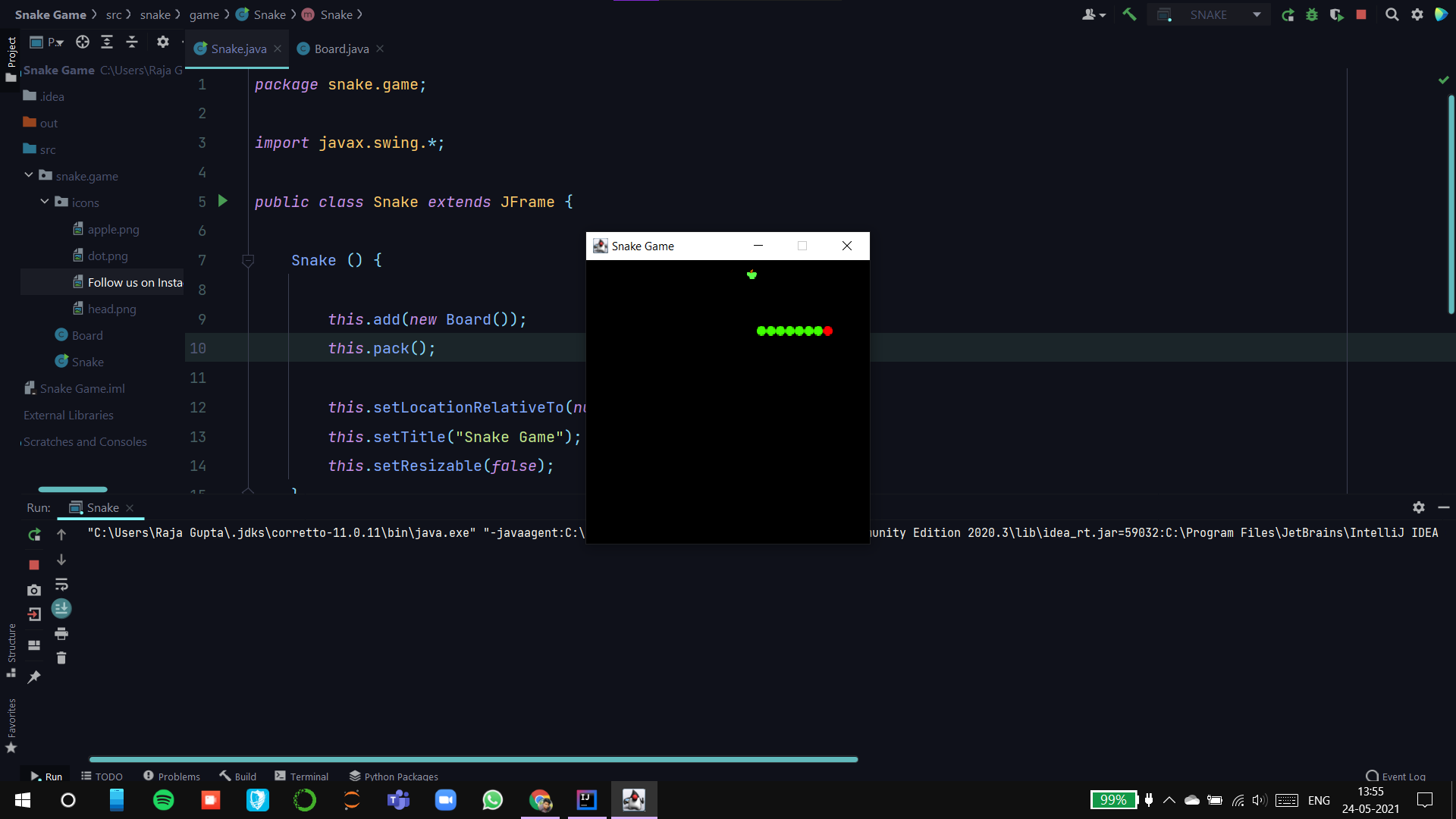Switch to the Board.java editor tab

pos(341,49)
